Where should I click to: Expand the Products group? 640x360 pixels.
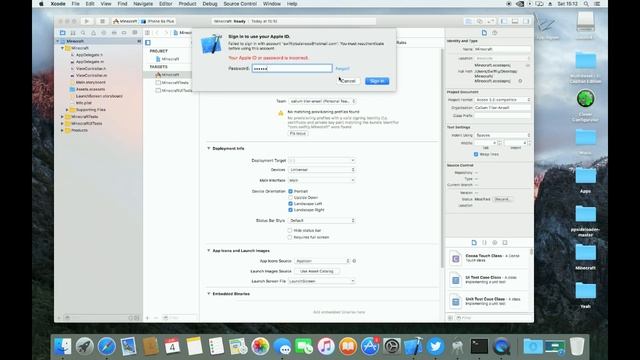click(x=62, y=130)
